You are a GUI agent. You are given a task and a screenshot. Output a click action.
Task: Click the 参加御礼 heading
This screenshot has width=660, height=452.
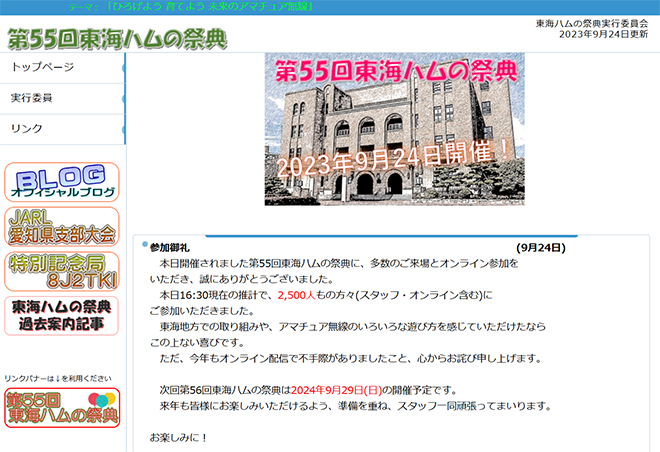[x=170, y=248]
